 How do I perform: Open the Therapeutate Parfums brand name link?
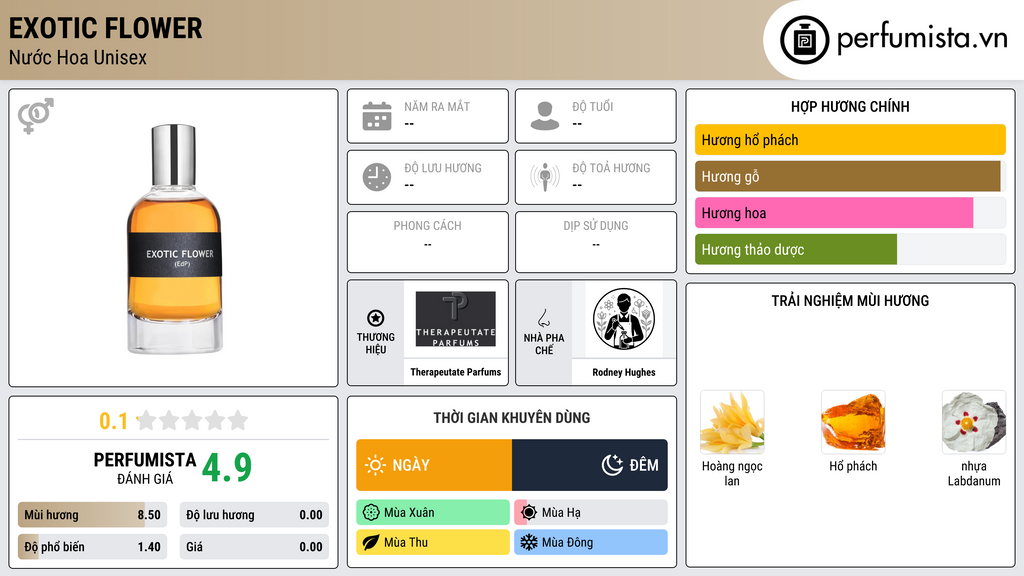click(x=456, y=372)
